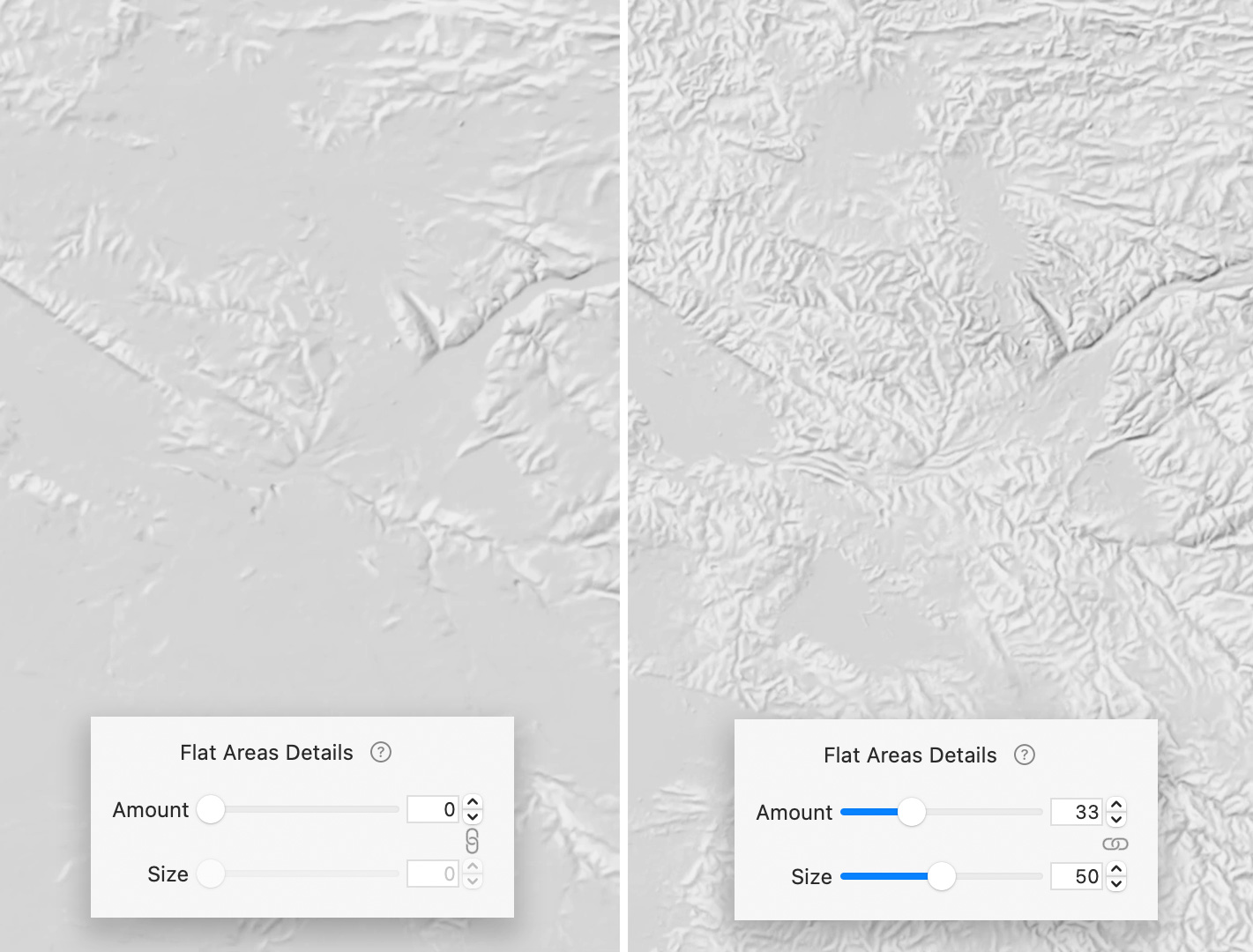
Task: Click the disabled Size slider knob in left panel
Action: click(x=211, y=874)
